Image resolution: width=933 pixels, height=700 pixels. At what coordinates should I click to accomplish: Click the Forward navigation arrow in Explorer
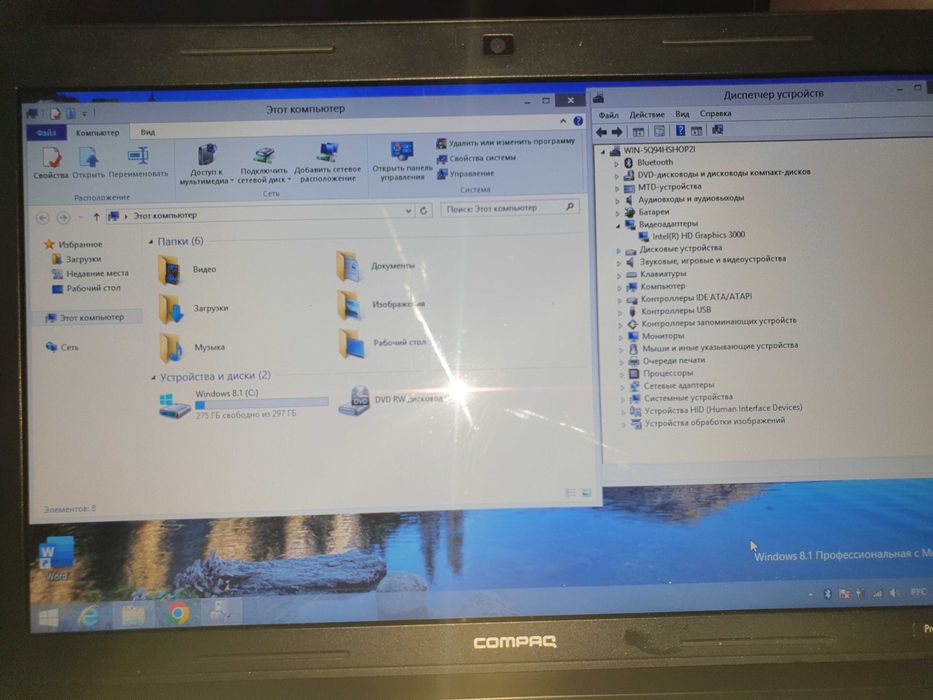coord(63,218)
